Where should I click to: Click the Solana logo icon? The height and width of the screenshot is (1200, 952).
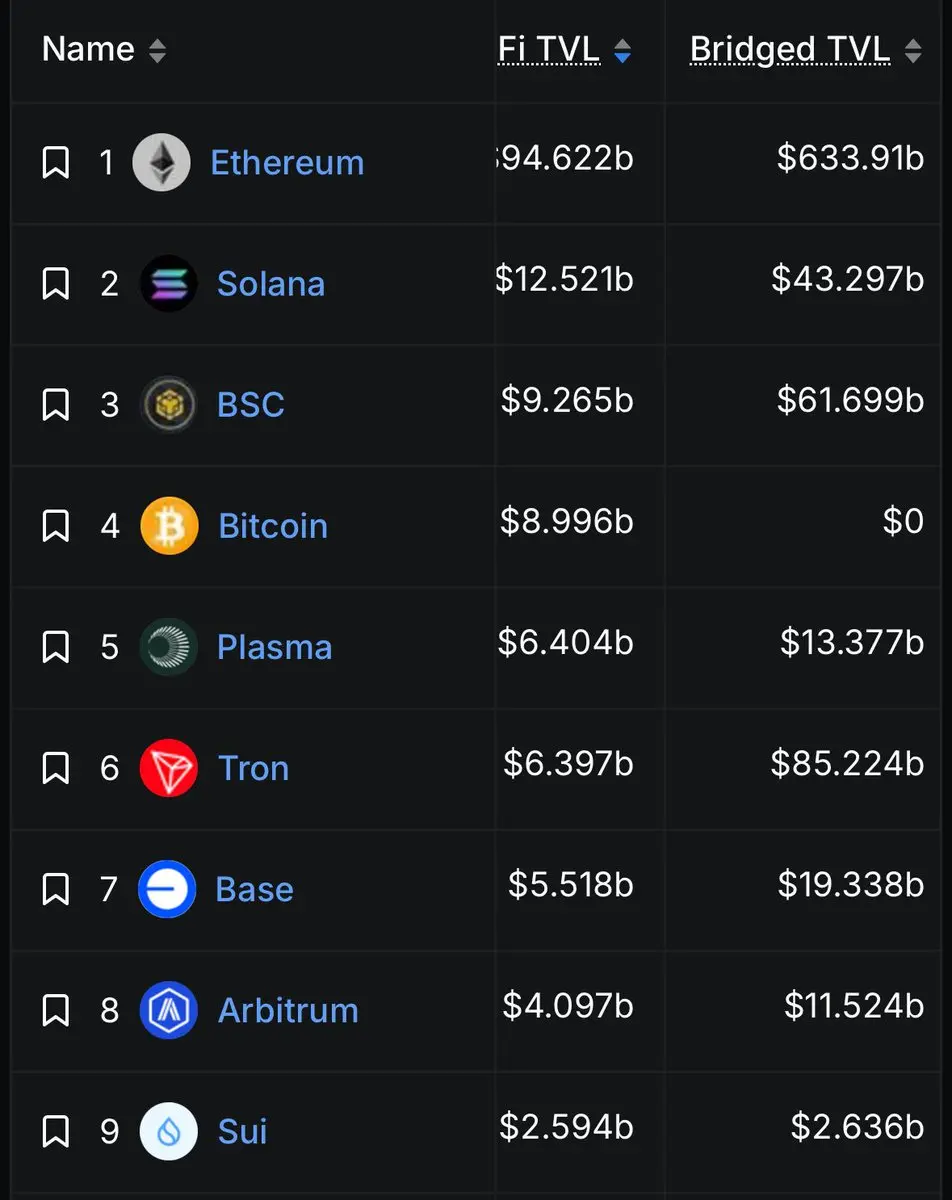pyautogui.click(x=168, y=284)
